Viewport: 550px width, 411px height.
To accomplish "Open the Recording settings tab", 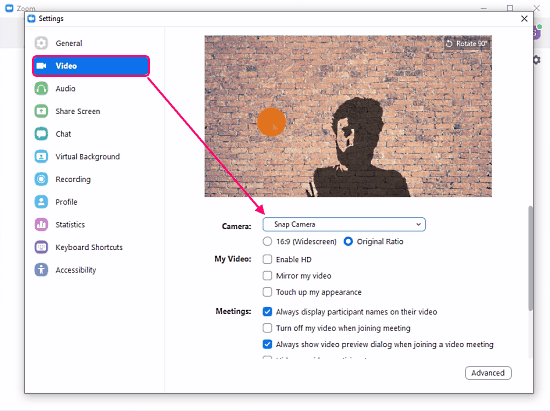I will click(x=91, y=179).
